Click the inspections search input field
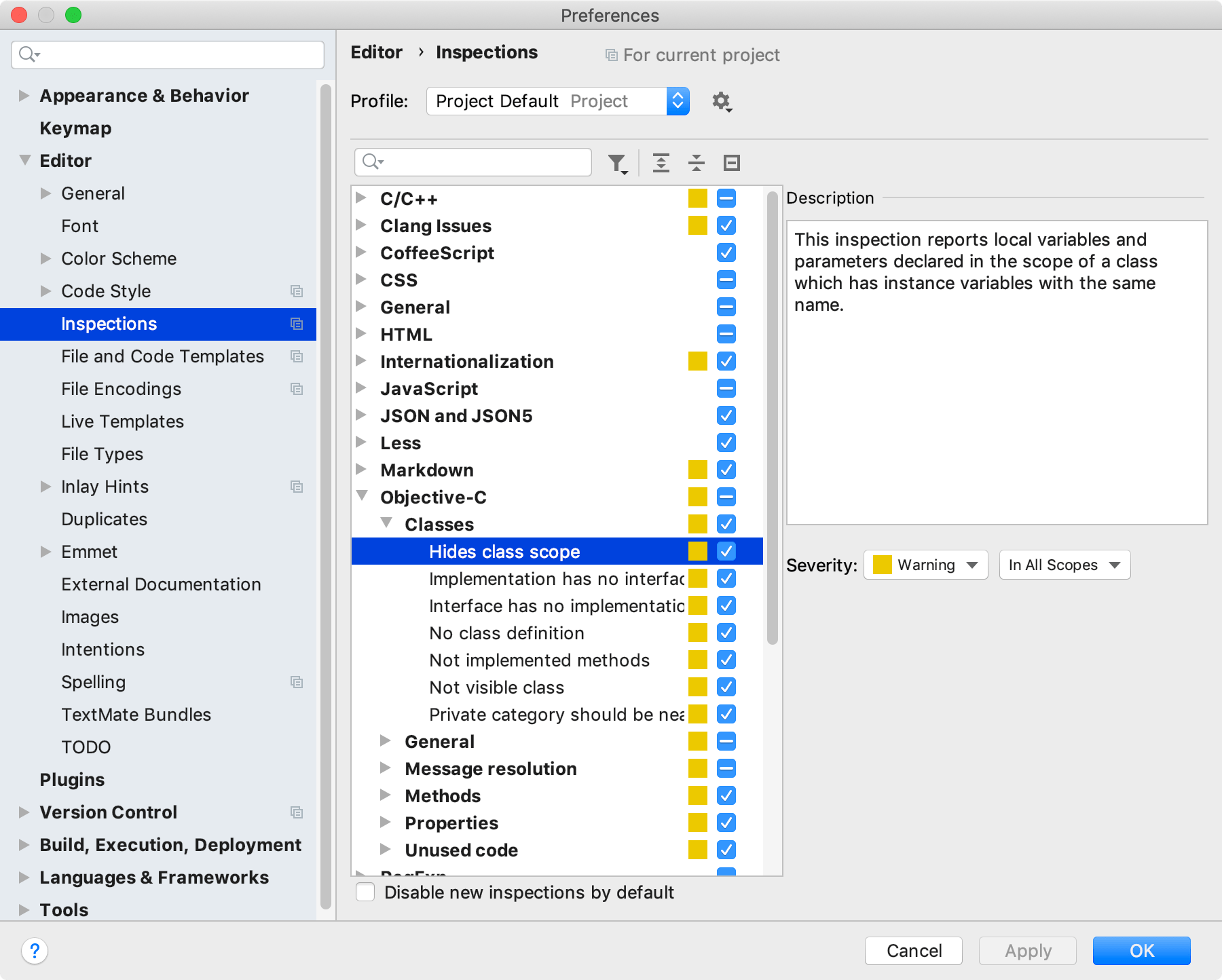This screenshot has height=980, width=1222. (473, 162)
